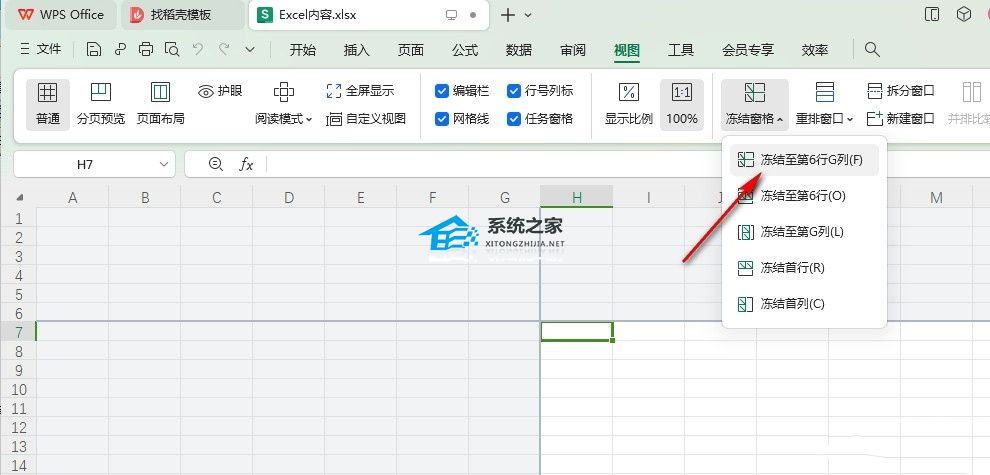Screen dimensions: 990x475
Task: Switch to the 开始 Home tab
Action: coord(302,50)
